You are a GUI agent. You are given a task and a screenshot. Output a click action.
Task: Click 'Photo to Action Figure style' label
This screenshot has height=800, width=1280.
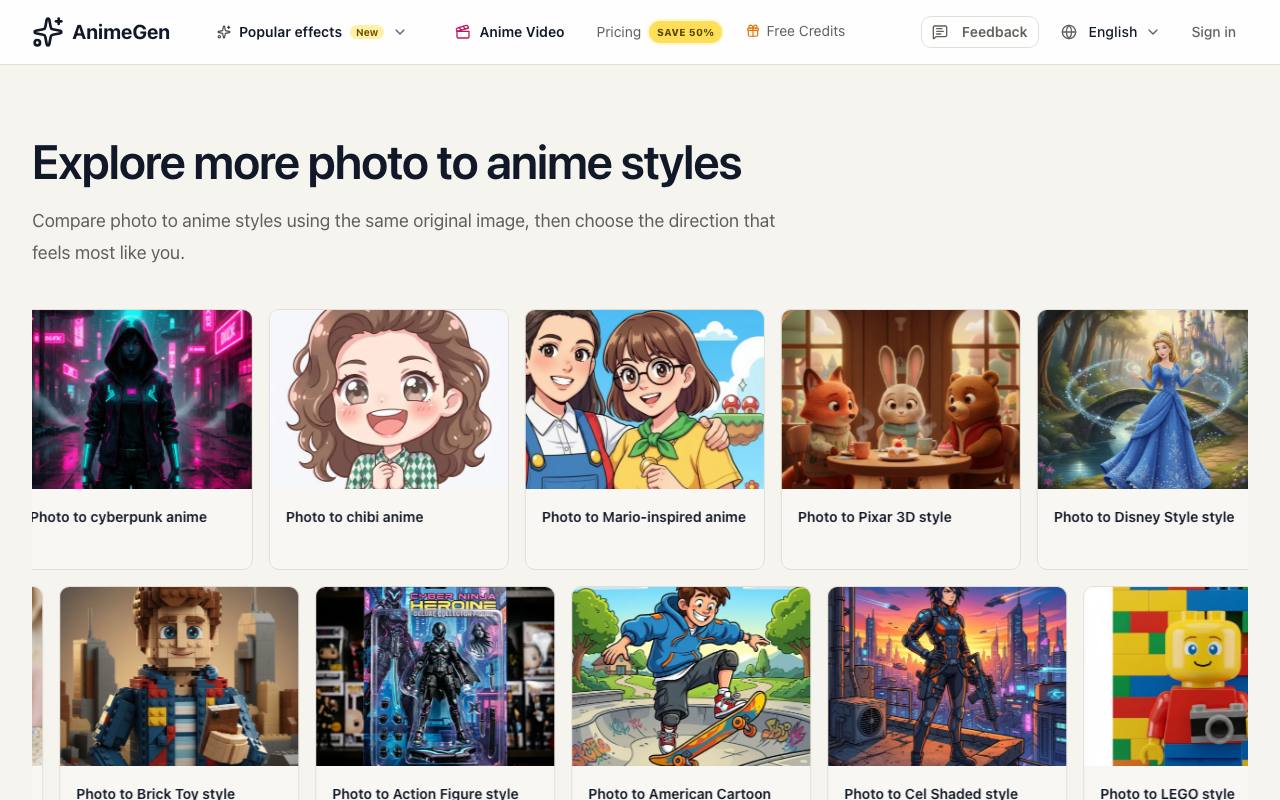point(425,793)
